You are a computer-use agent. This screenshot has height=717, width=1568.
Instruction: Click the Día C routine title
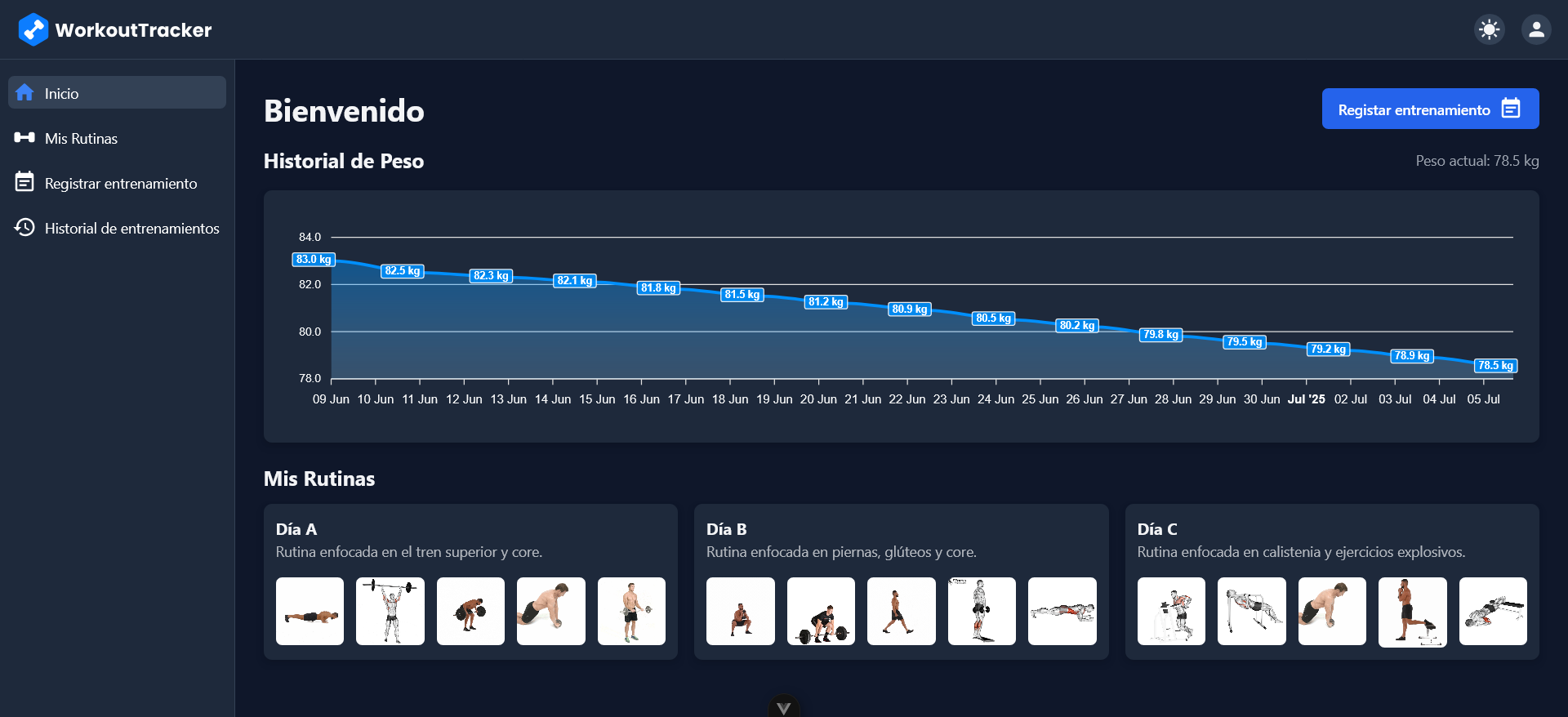click(1157, 529)
